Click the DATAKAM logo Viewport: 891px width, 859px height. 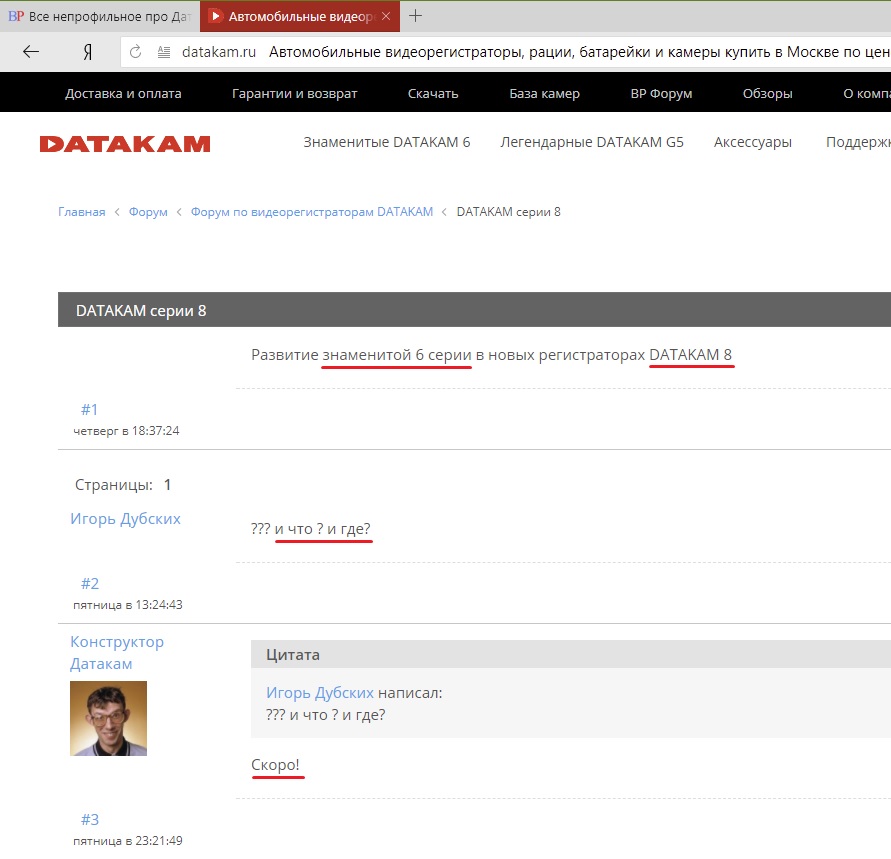point(125,143)
